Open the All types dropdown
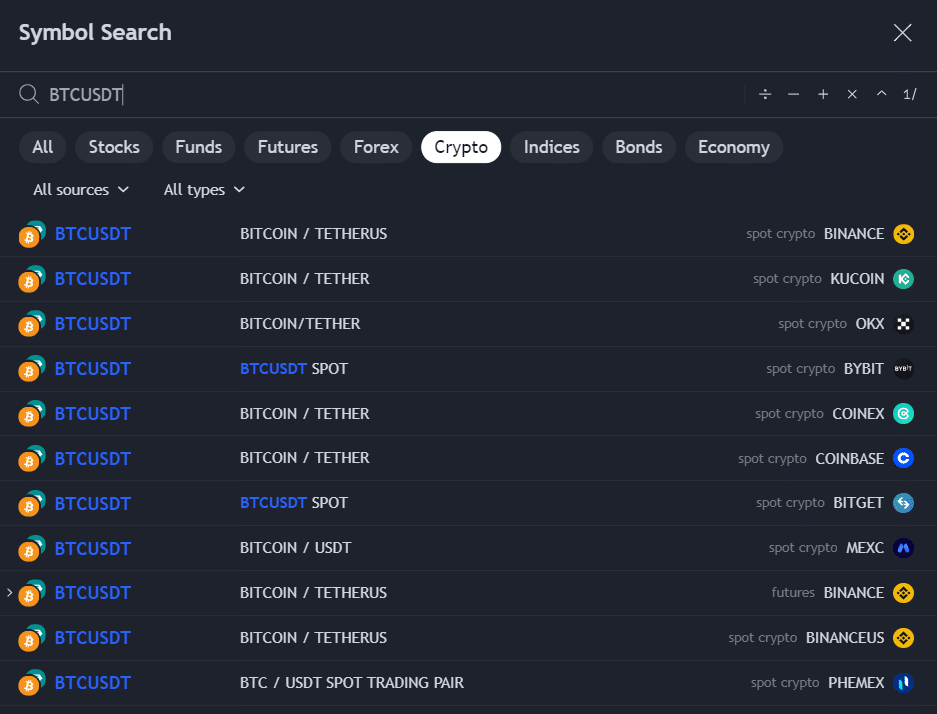The width and height of the screenshot is (937, 714). (204, 190)
